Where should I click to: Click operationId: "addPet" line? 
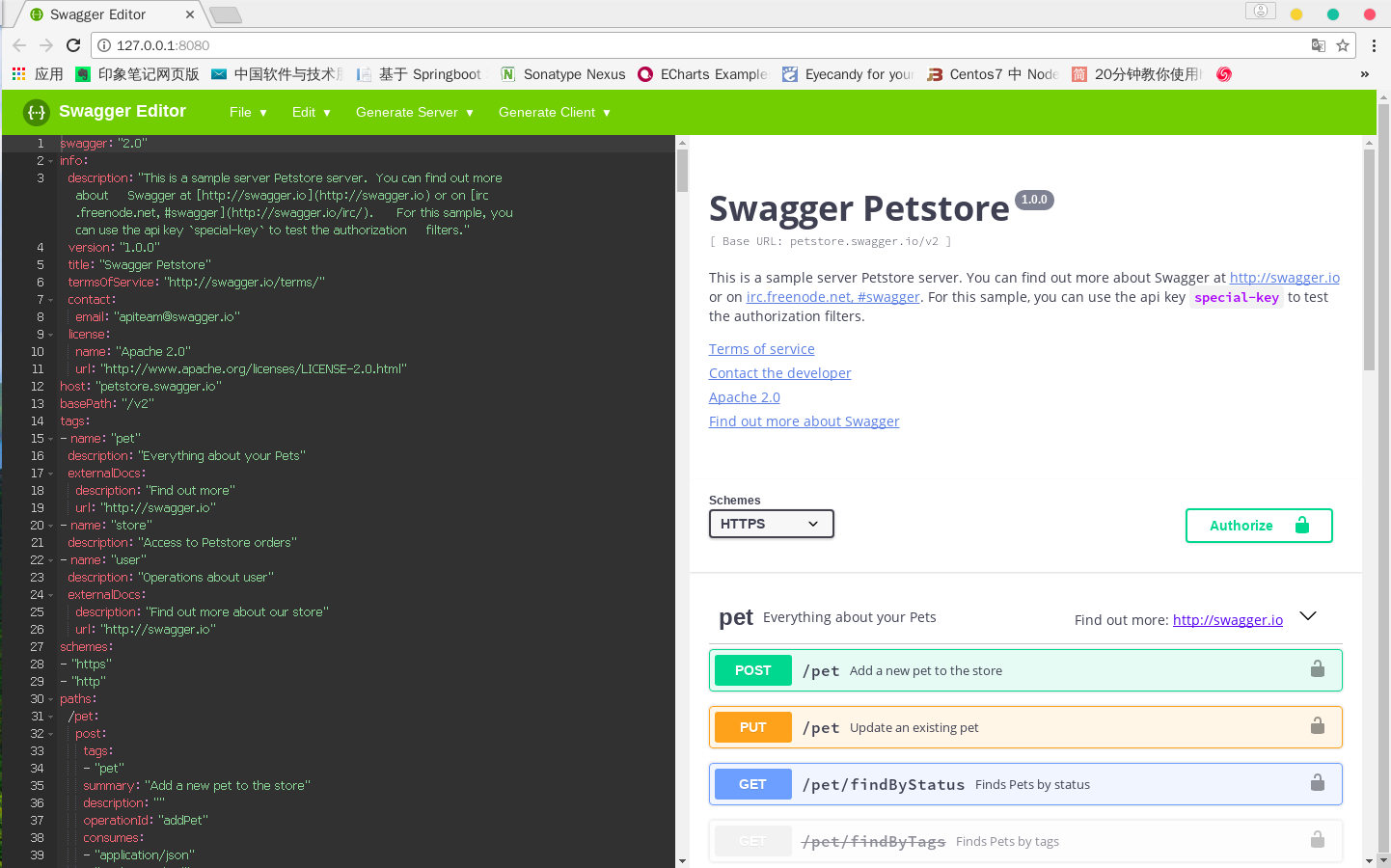pos(146,821)
